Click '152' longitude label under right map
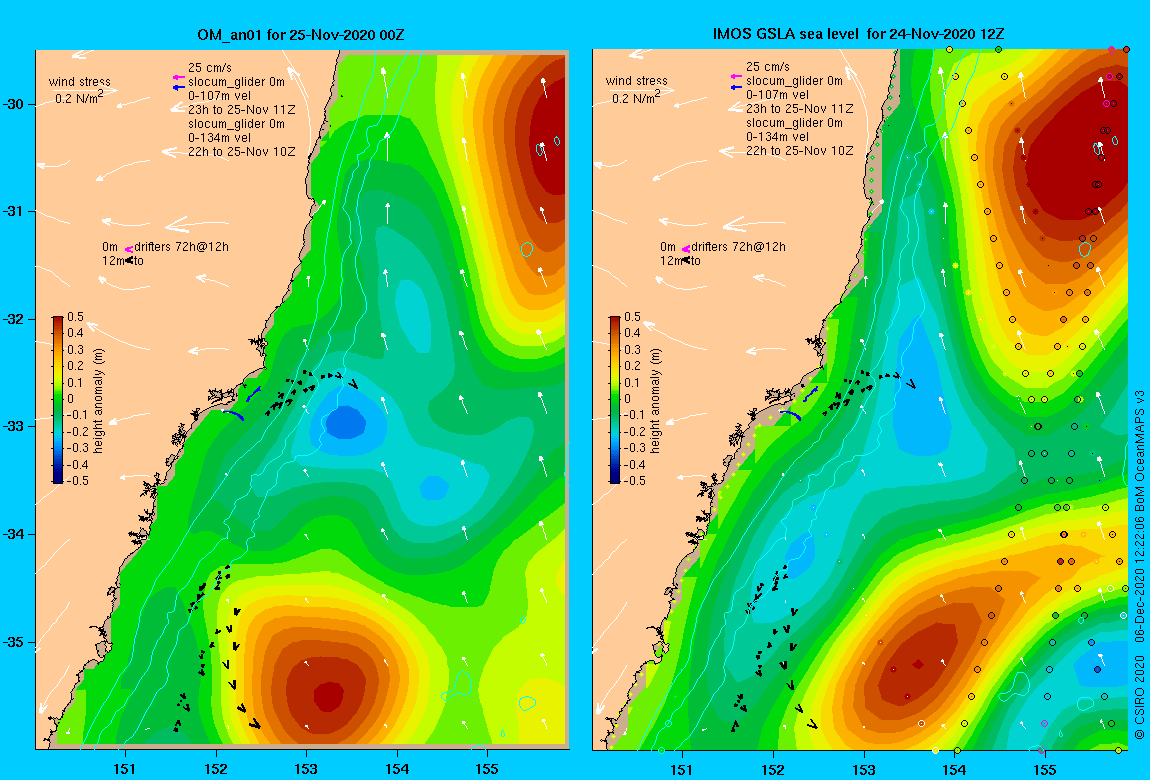The width and height of the screenshot is (1150, 780). coord(773,769)
